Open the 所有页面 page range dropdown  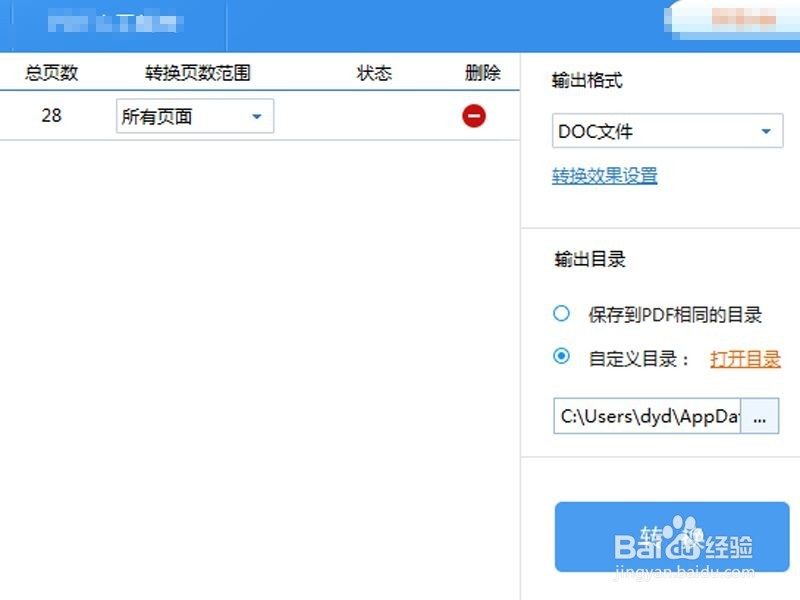pyautogui.click(x=195, y=116)
